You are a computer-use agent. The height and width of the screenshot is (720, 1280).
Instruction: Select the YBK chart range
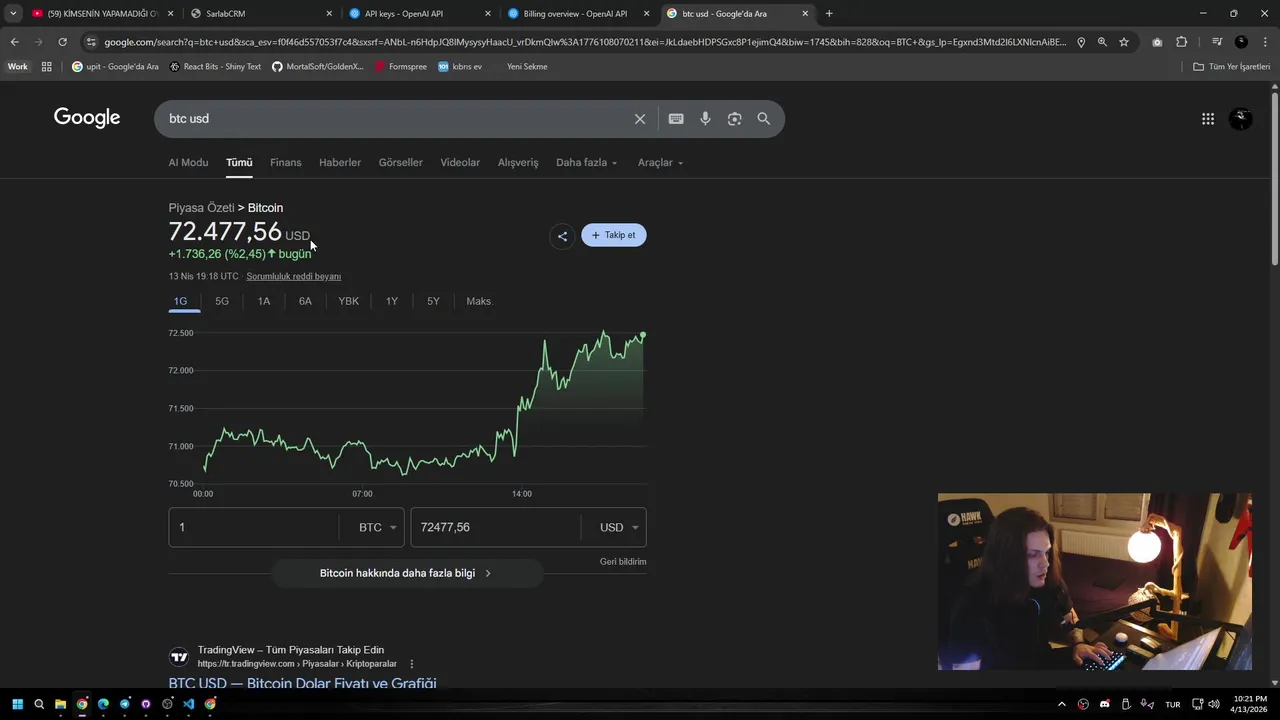[x=348, y=302]
